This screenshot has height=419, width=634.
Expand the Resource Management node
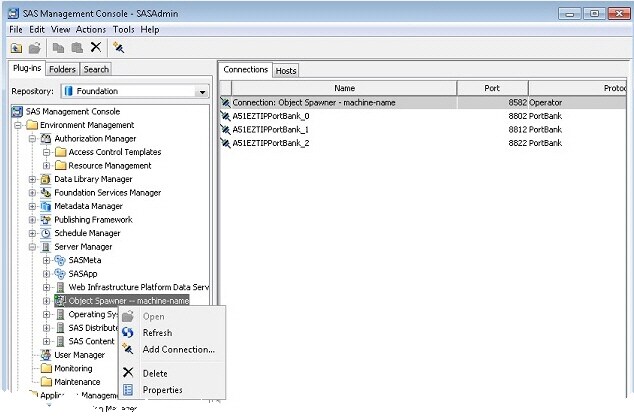point(46,166)
